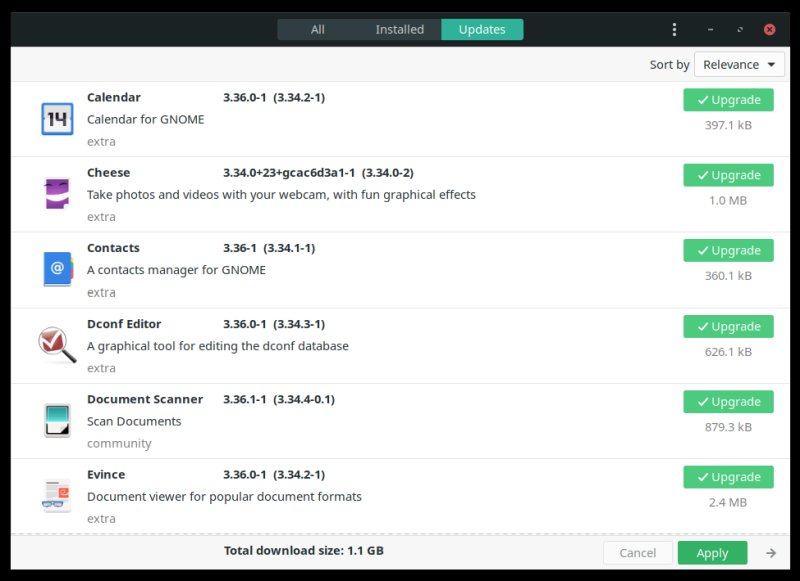Switch to the All tab
Image resolution: width=800 pixels, height=581 pixels.
tap(318, 30)
